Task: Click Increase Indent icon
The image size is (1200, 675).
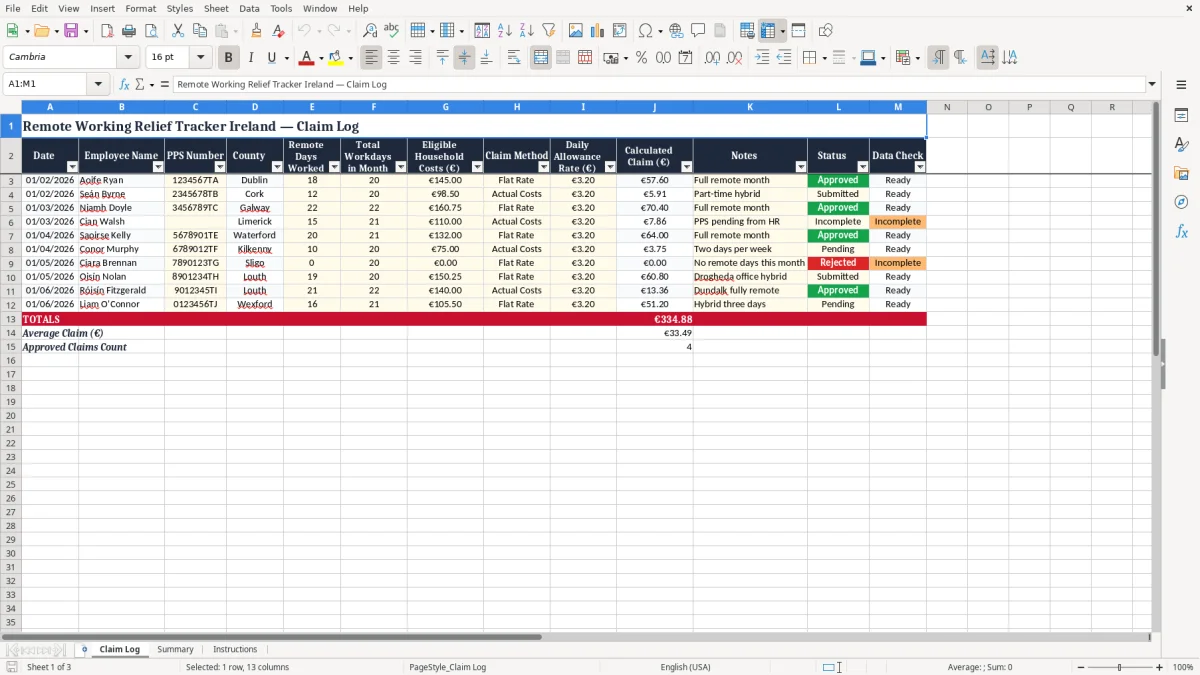Action: pyautogui.click(x=762, y=58)
